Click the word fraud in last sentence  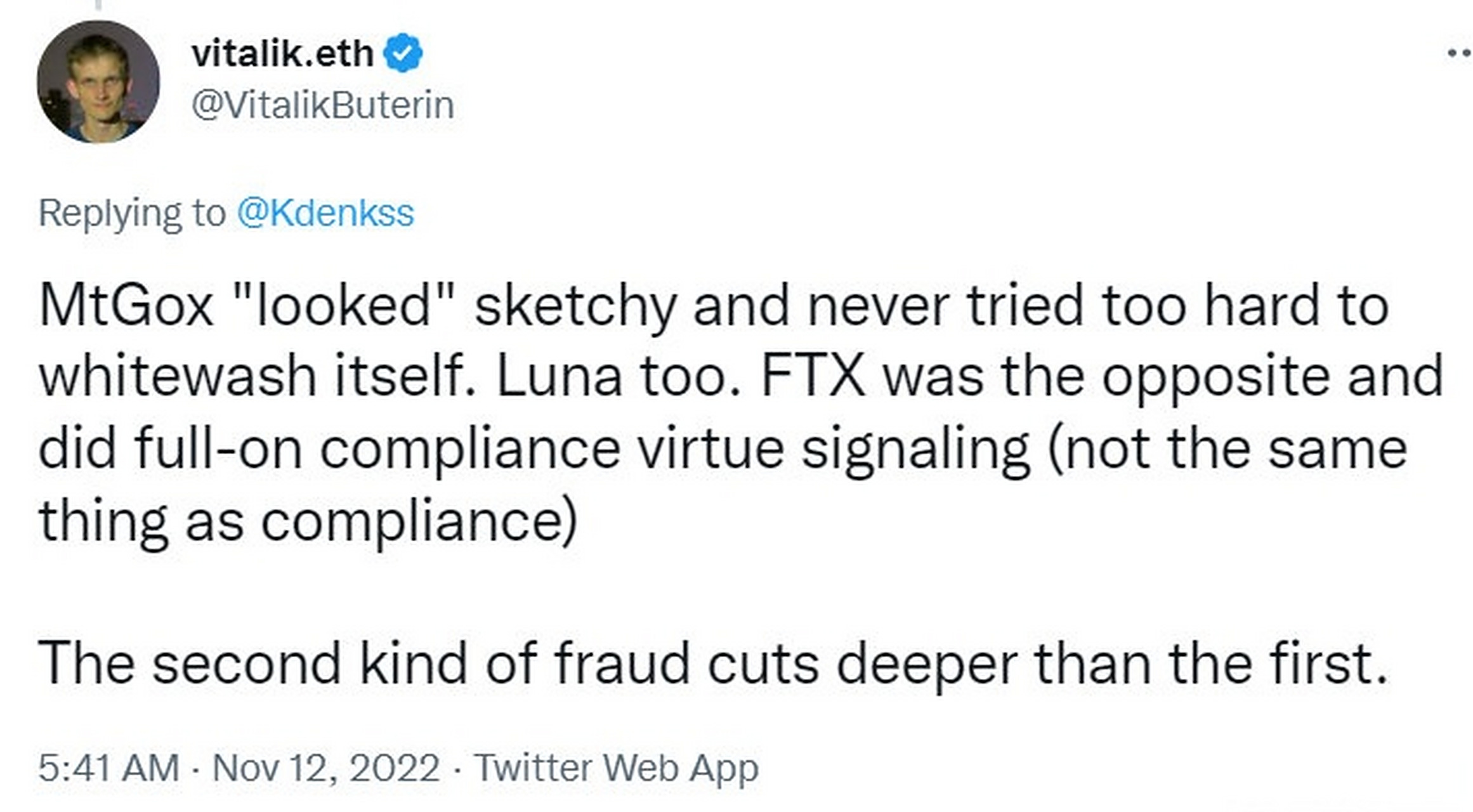pos(622,664)
